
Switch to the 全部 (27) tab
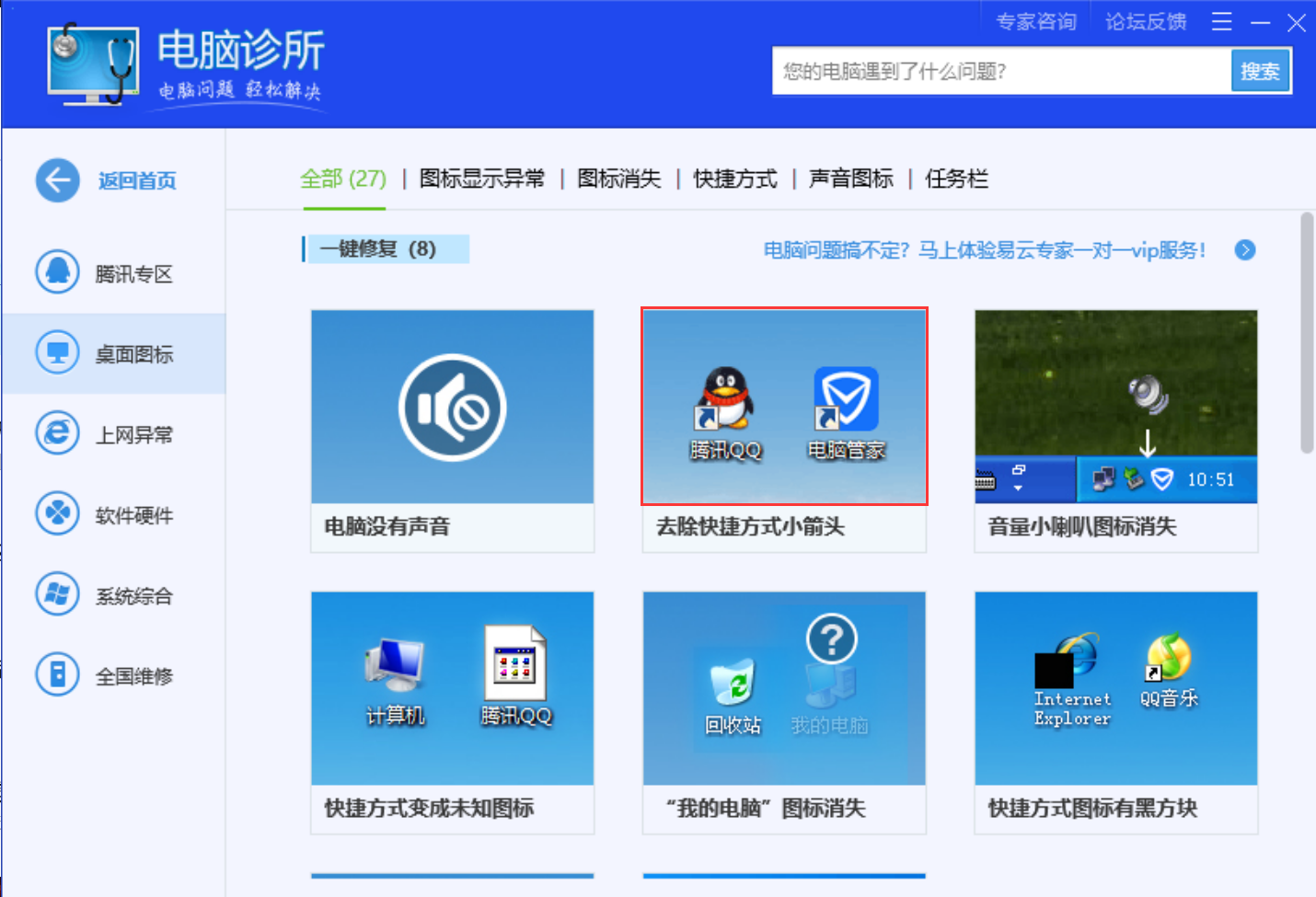pyautogui.click(x=343, y=178)
